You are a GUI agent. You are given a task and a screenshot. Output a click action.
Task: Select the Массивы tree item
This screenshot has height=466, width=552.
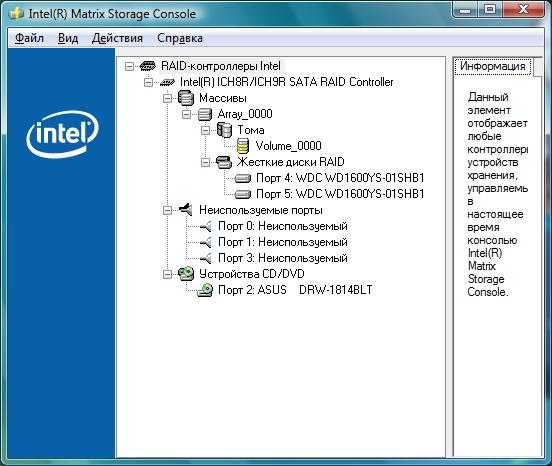pos(223,98)
